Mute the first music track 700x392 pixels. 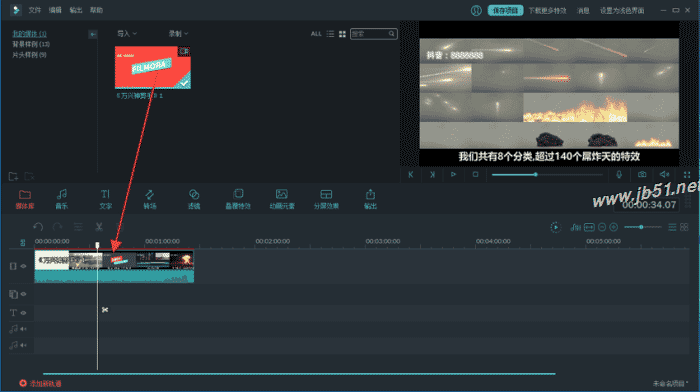(23, 329)
